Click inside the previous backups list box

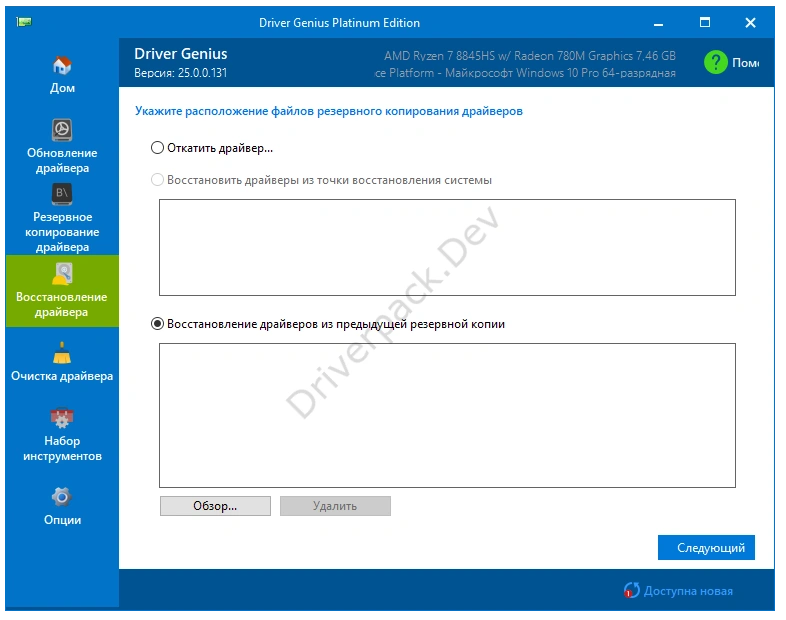click(x=447, y=415)
